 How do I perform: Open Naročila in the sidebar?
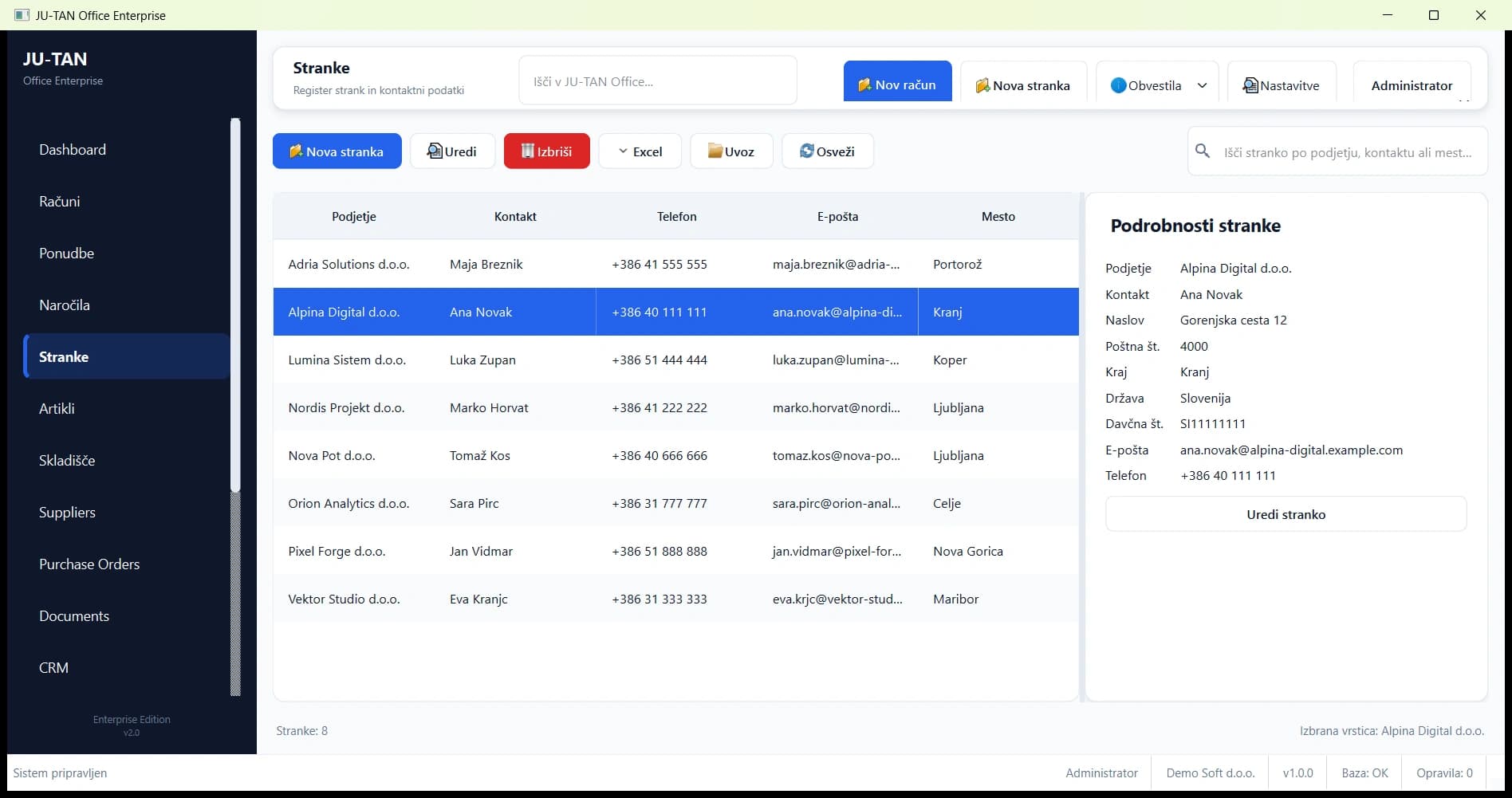point(128,305)
